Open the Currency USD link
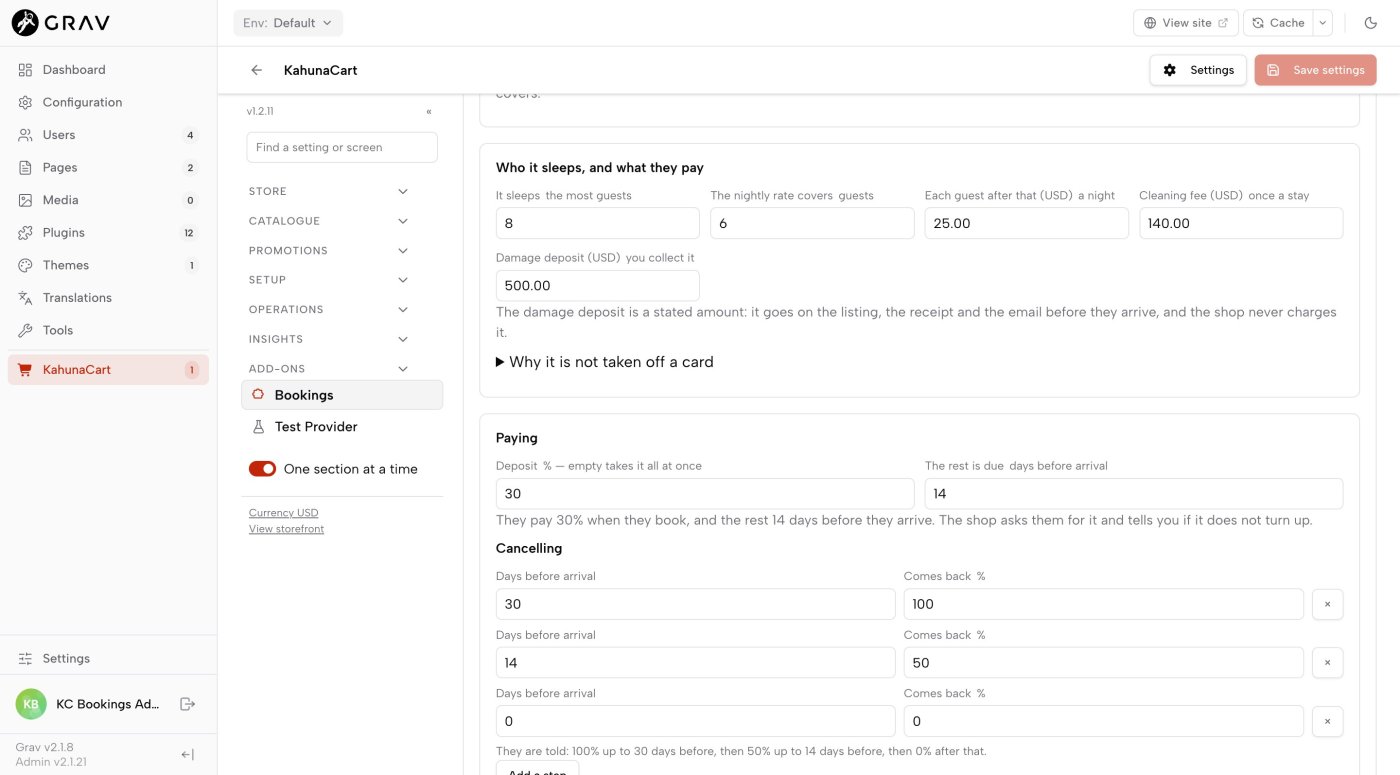The width and height of the screenshot is (1400, 775). coord(283,513)
